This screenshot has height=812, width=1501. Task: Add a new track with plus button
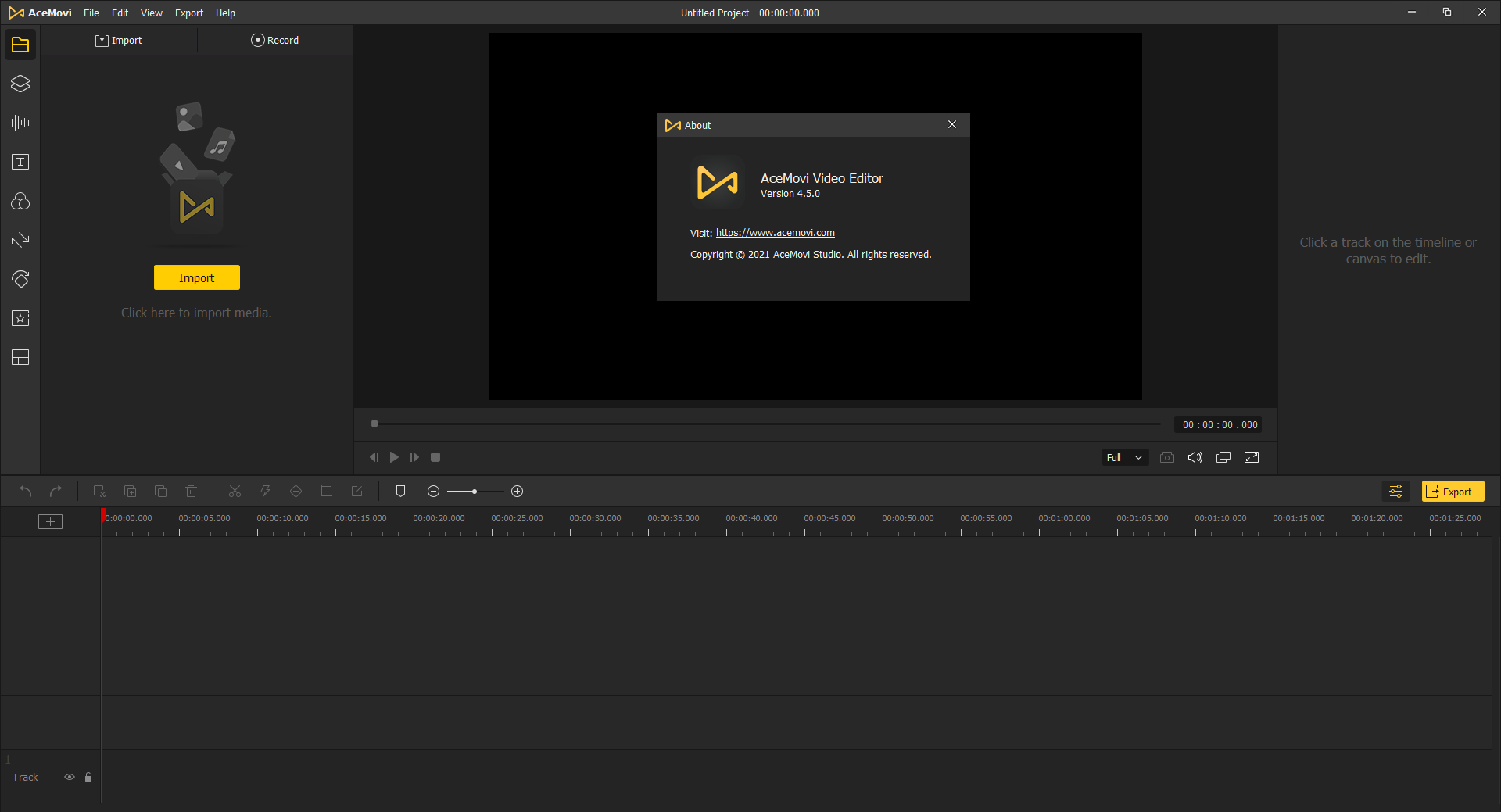click(x=50, y=521)
